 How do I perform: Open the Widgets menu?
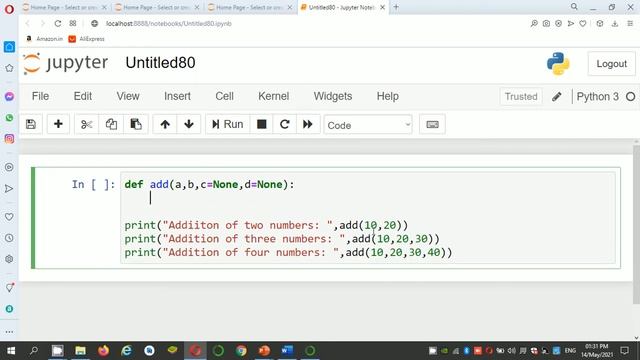pyautogui.click(x=333, y=96)
